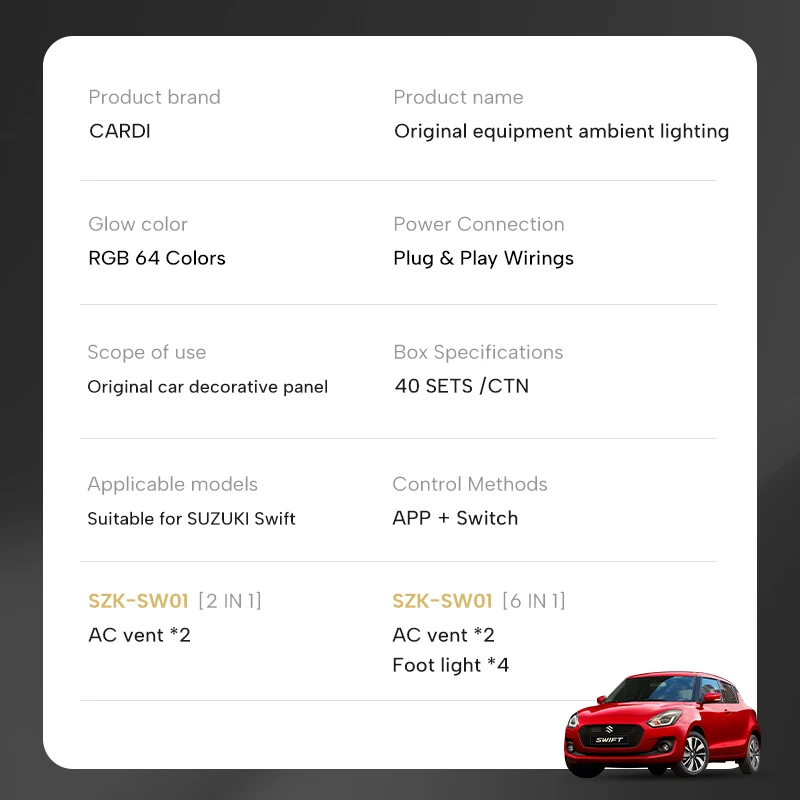Click the Box Specifications label
The image size is (800, 800).
[478, 352]
